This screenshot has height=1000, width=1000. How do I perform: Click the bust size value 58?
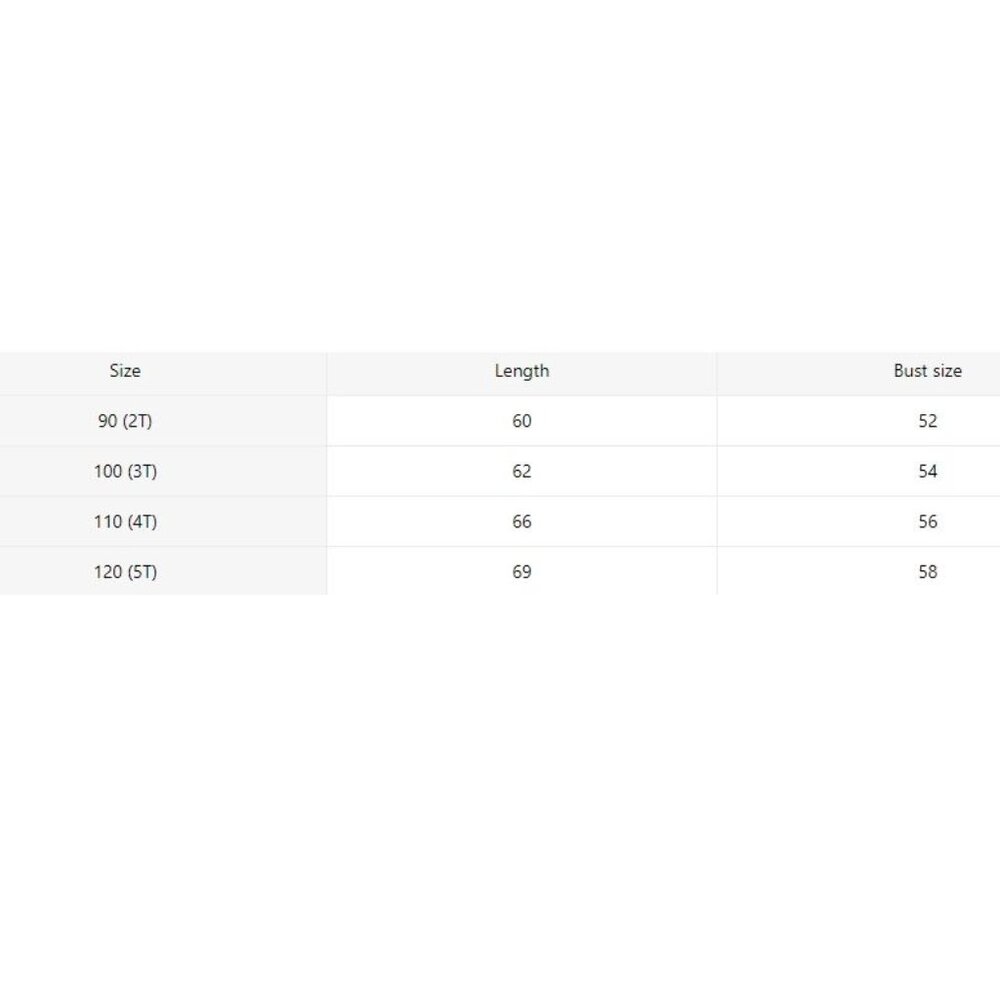(927, 572)
